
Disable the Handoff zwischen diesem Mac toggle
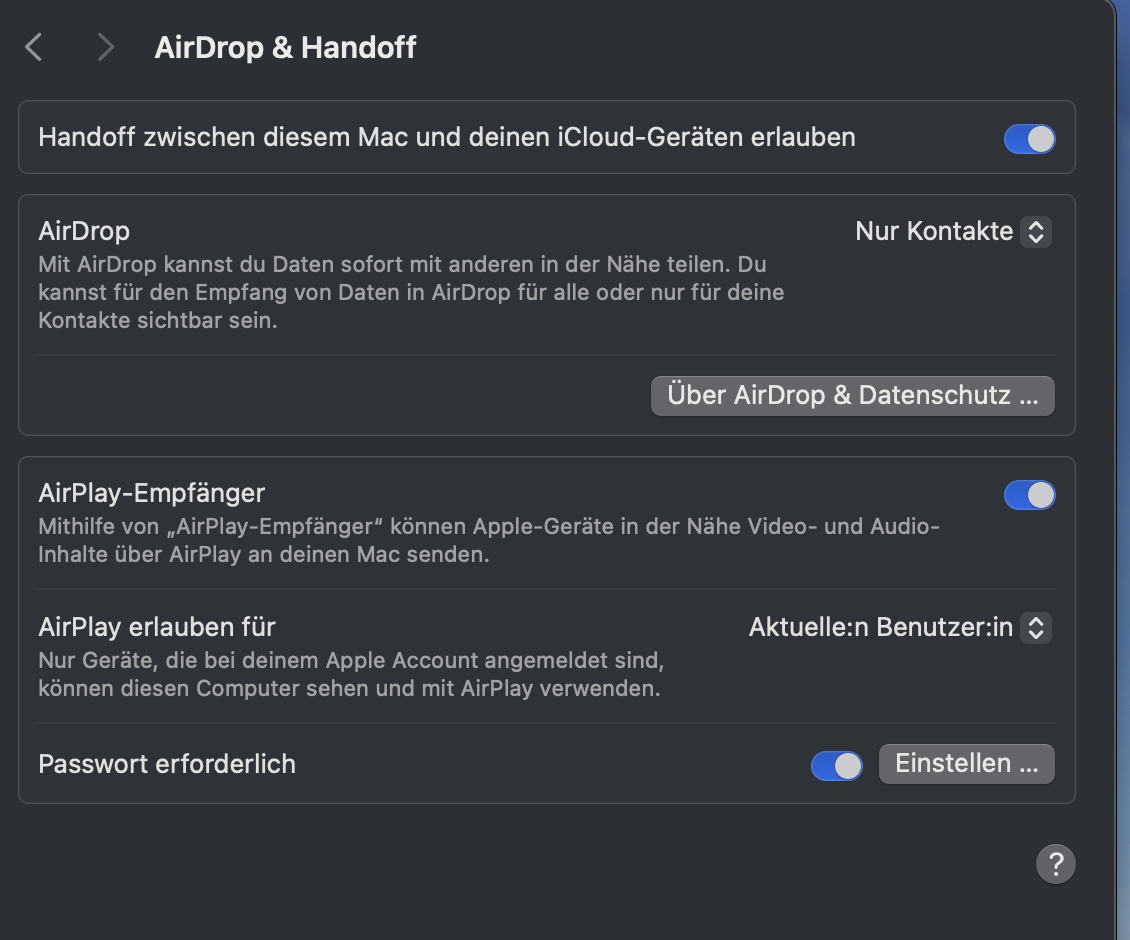pyautogui.click(x=1029, y=138)
